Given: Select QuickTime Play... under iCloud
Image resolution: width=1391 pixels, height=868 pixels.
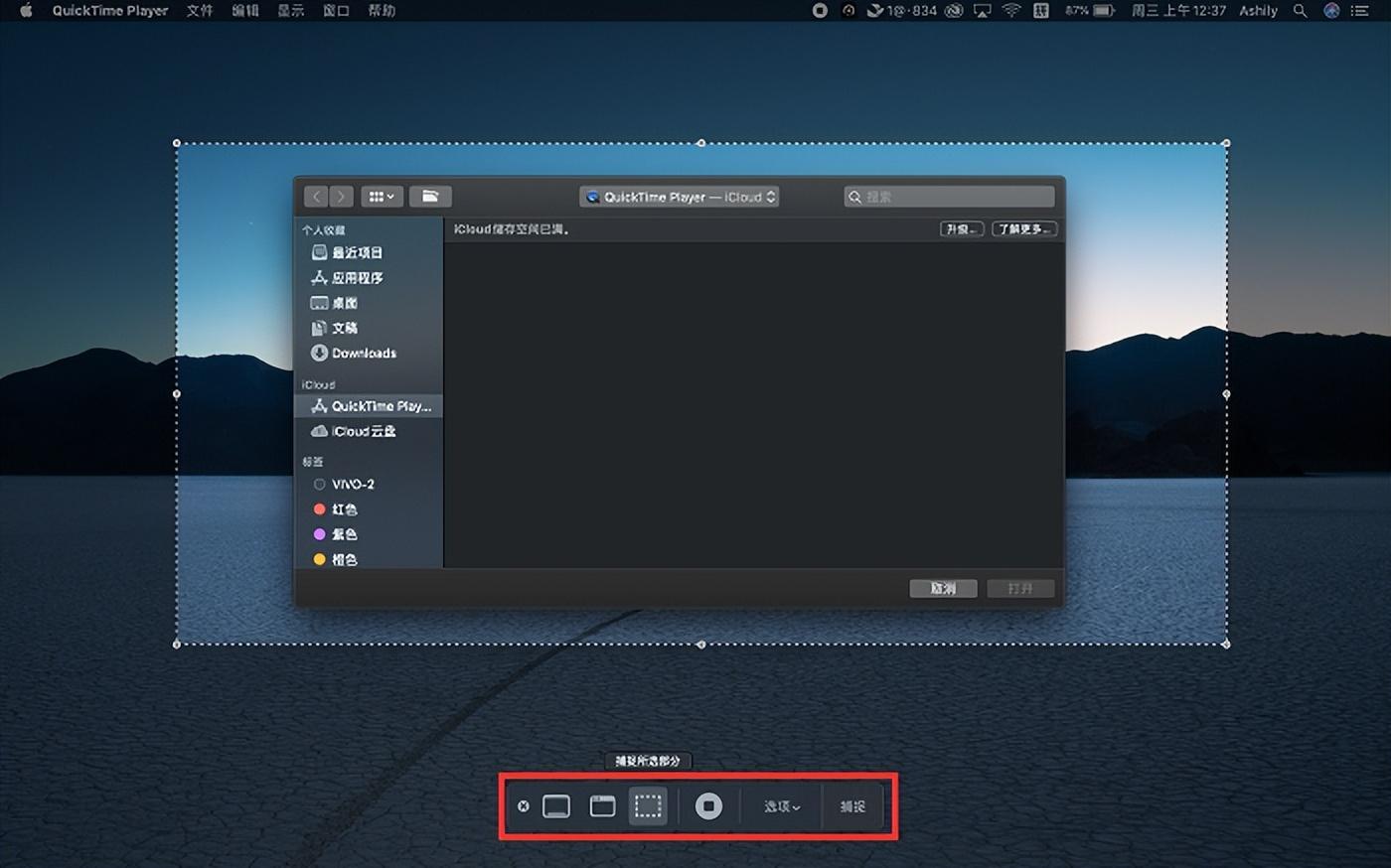Looking at the screenshot, I should click(x=369, y=406).
